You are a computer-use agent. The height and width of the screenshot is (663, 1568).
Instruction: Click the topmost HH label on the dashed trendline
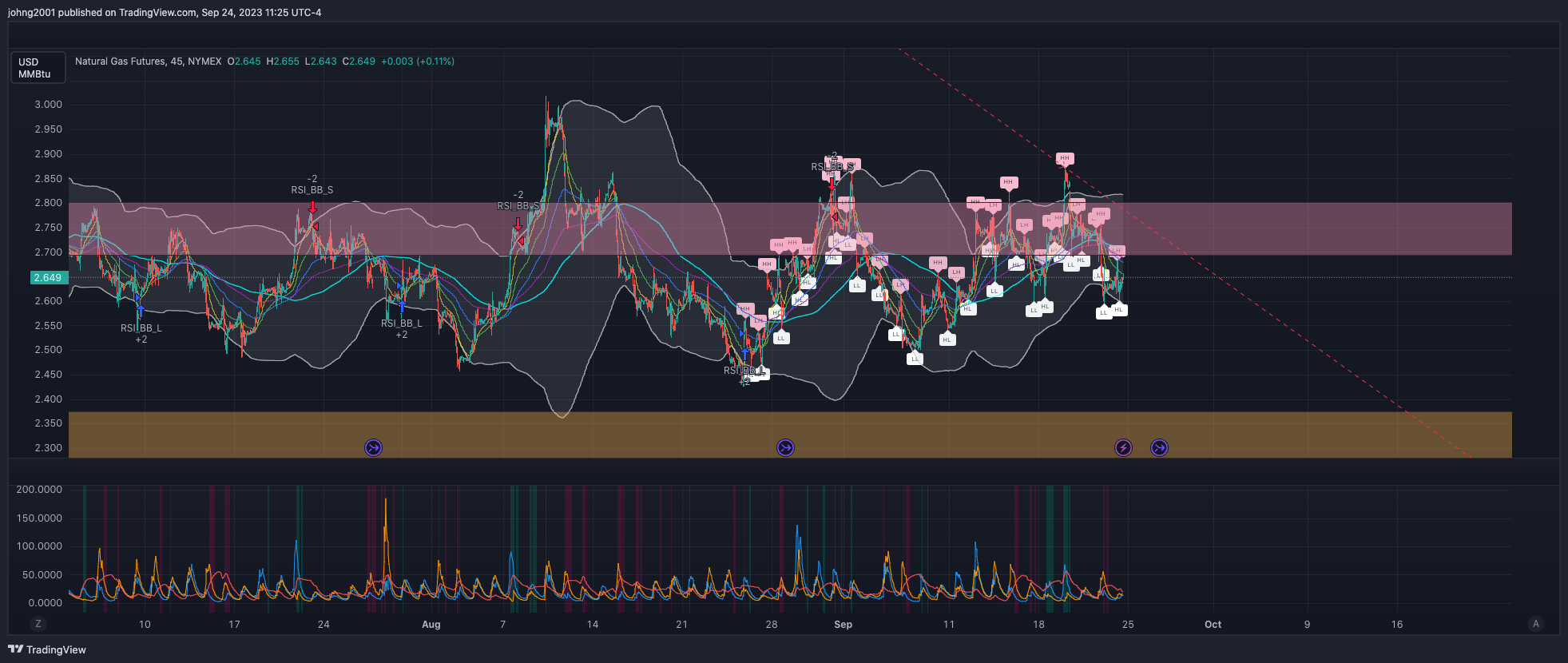[x=1064, y=159]
